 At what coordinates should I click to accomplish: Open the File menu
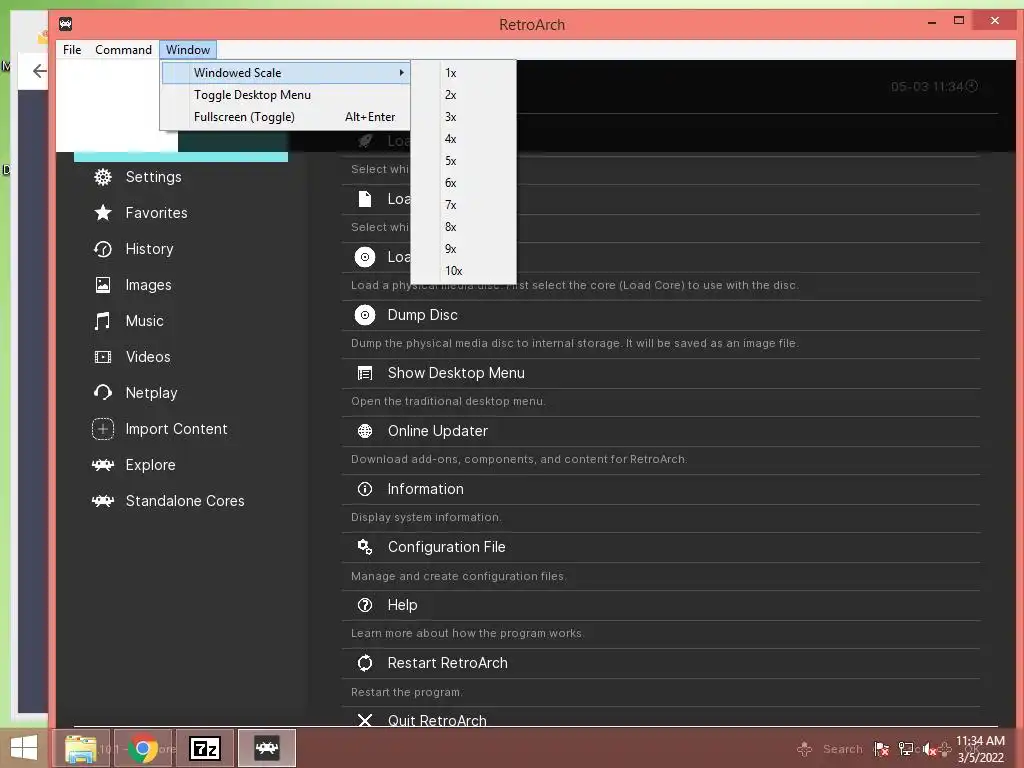[72, 50]
